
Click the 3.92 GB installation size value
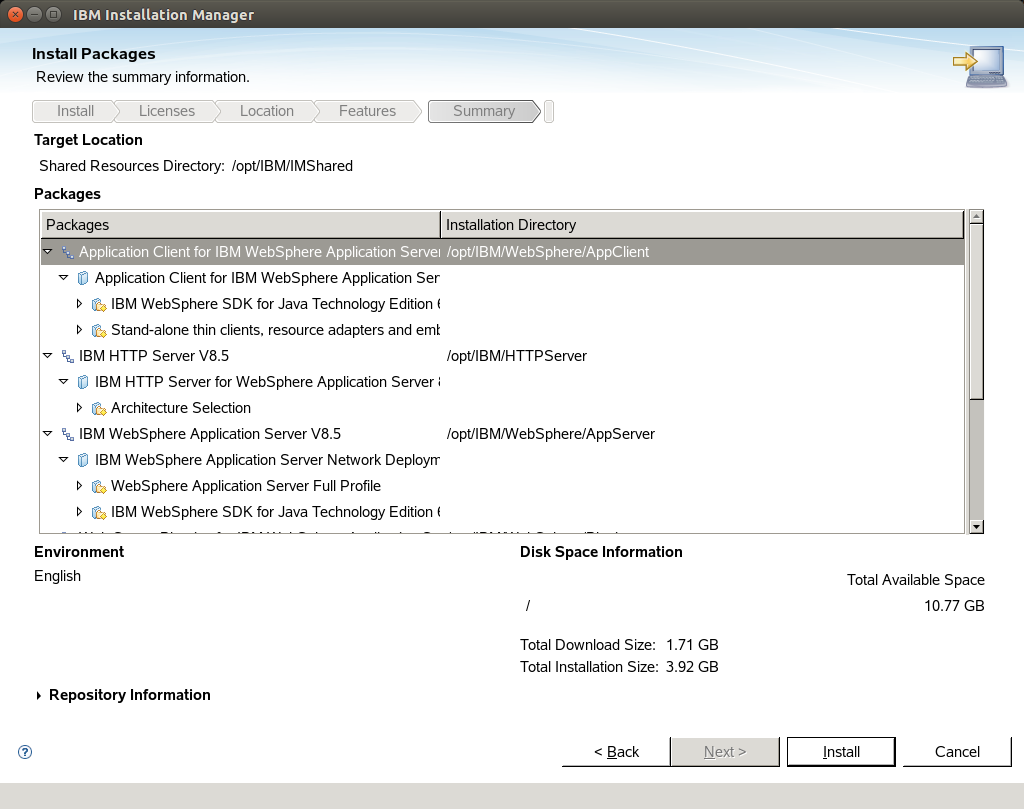point(692,667)
